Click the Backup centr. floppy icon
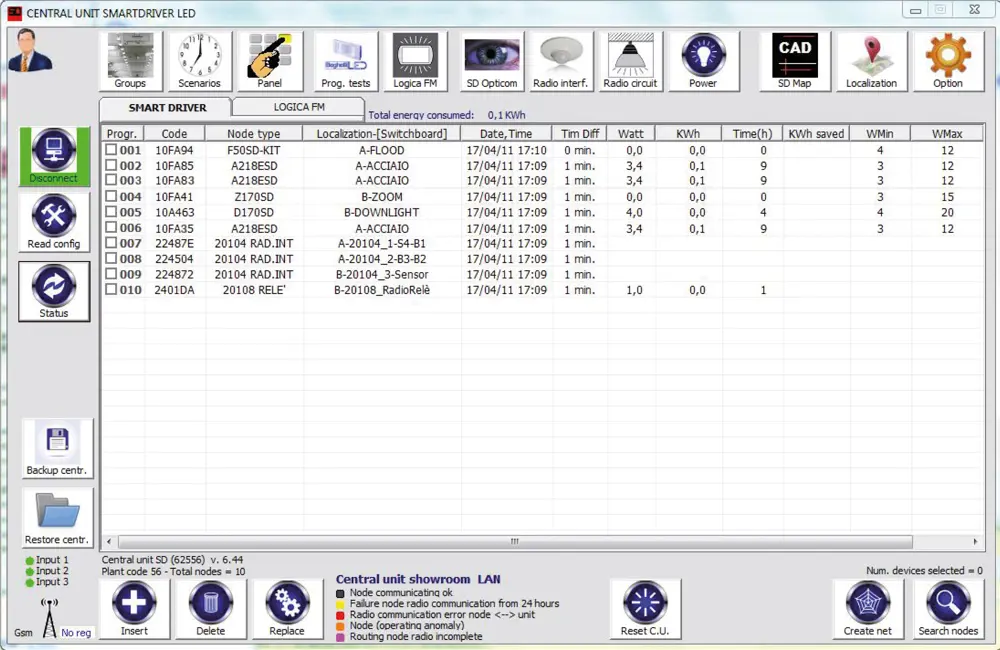This screenshot has height=650, width=1000. (x=57, y=448)
